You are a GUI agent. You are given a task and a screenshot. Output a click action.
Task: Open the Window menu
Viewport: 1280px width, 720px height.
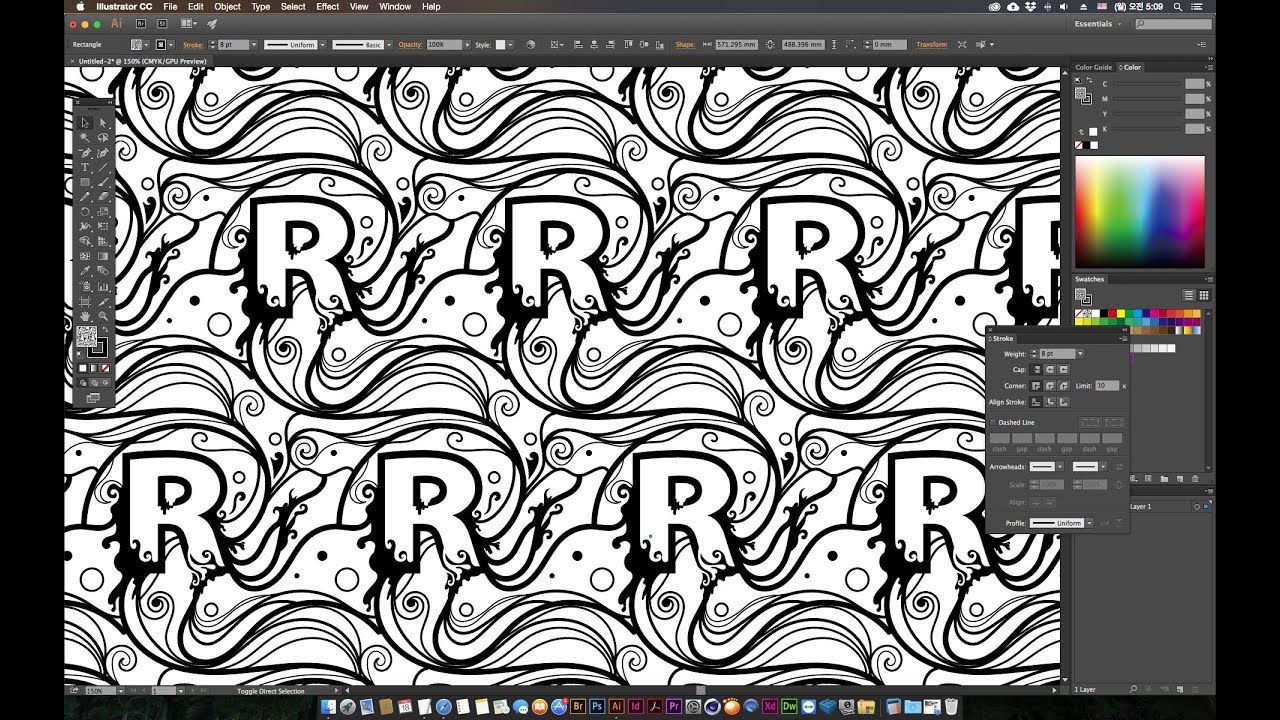[395, 6]
